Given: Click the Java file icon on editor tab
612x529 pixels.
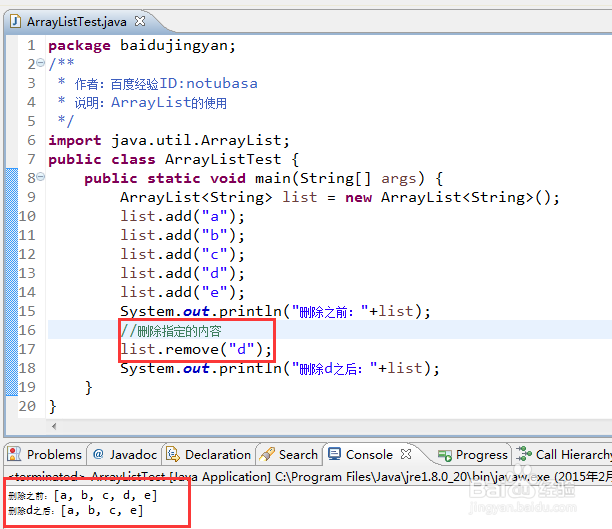Looking at the screenshot, I should [x=15, y=21].
